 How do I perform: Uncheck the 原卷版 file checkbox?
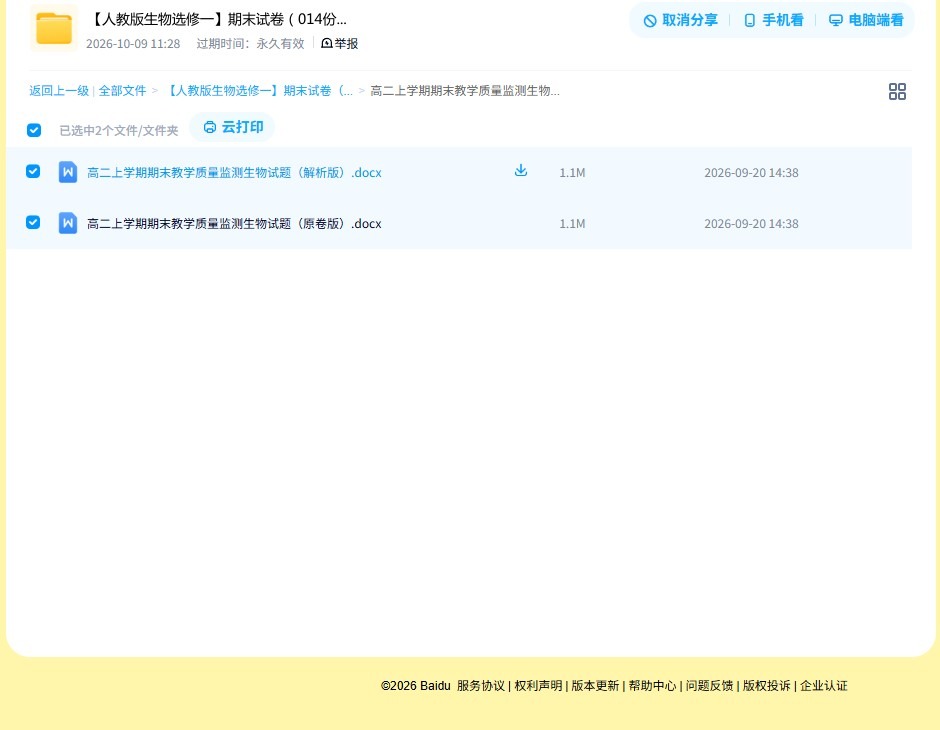[33, 222]
